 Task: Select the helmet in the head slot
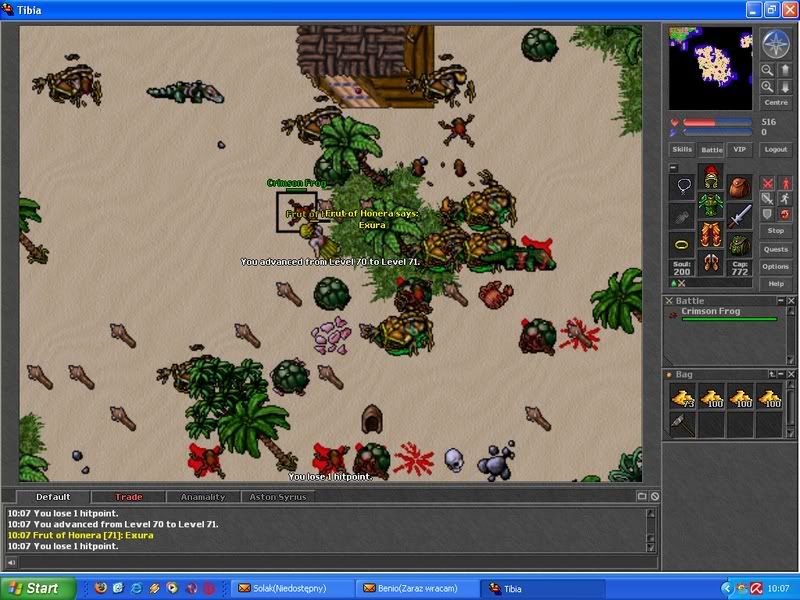click(x=711, y=177)
